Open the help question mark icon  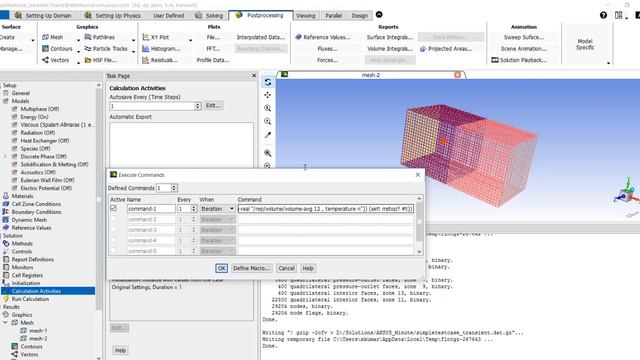pos(603,15)
